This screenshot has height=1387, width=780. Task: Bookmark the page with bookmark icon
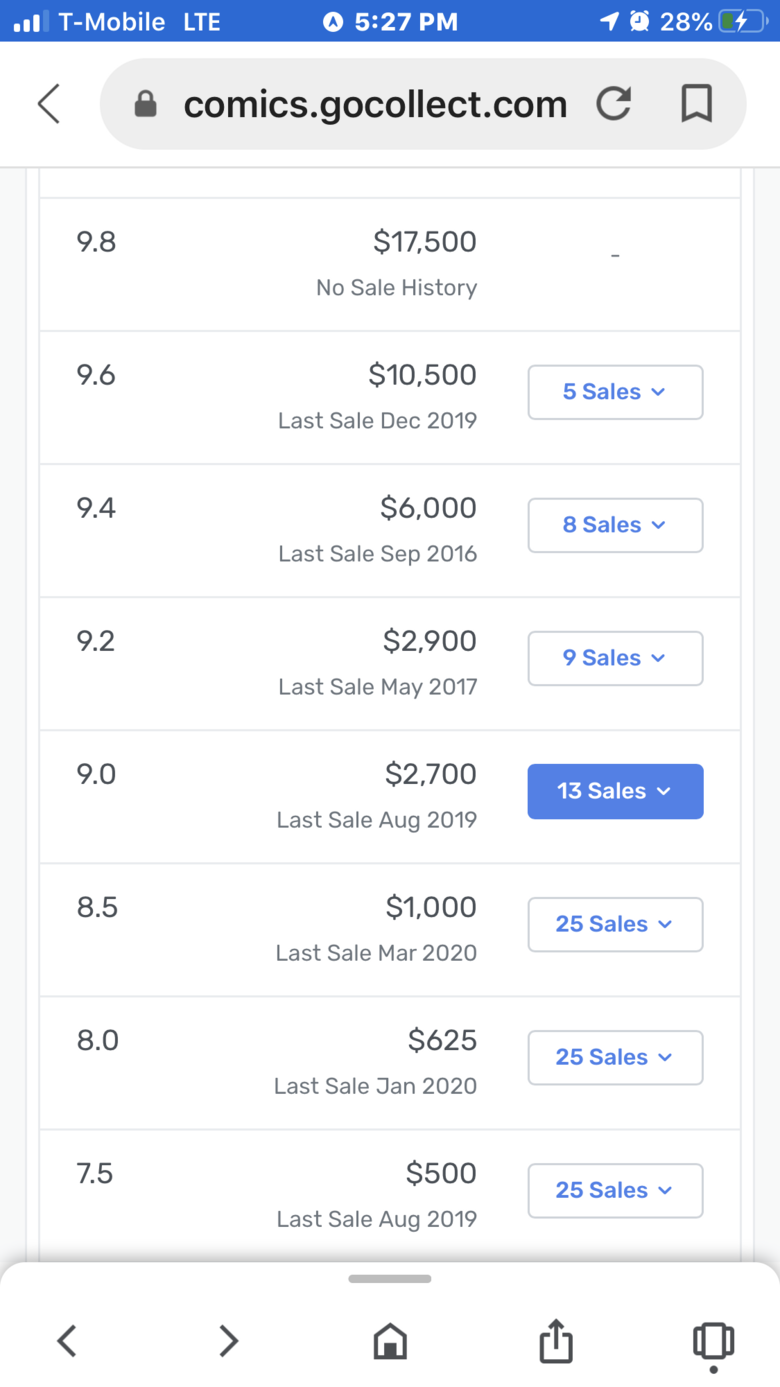[x=696, y=103]
